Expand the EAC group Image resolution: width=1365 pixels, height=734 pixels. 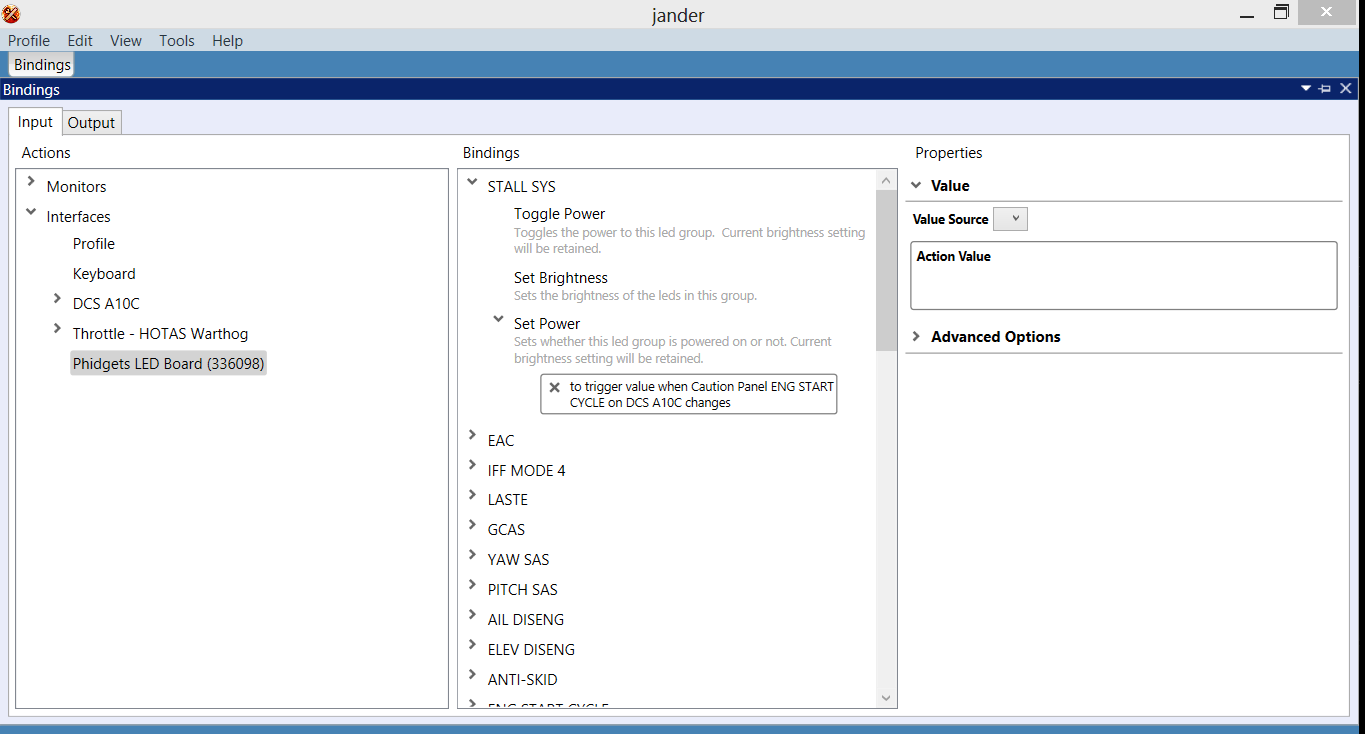tap(472, 436)
